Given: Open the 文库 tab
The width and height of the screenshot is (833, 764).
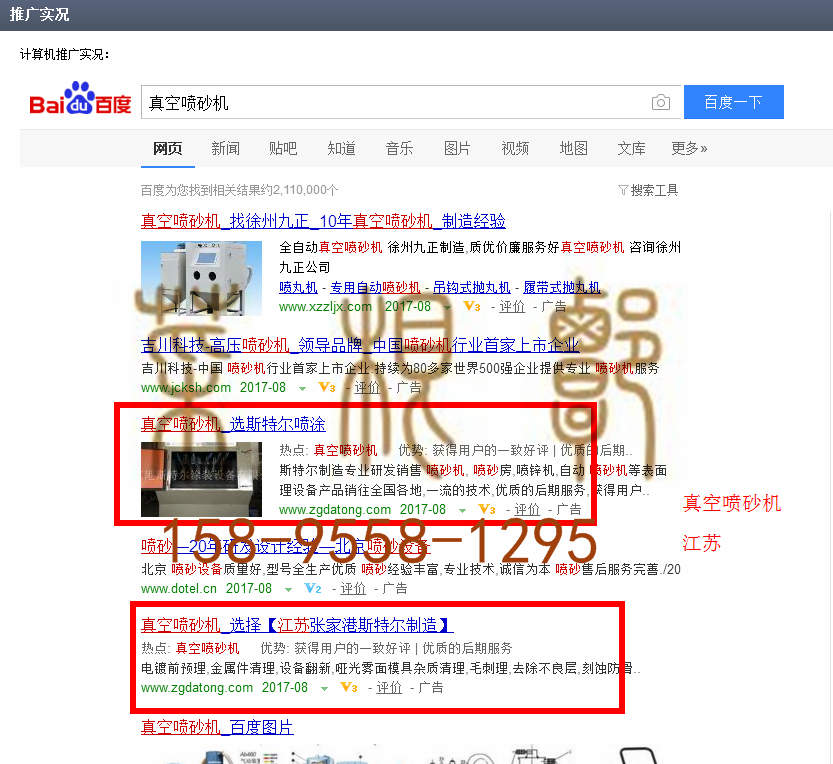Looking at the screenshot, I should tap(631, 148).
